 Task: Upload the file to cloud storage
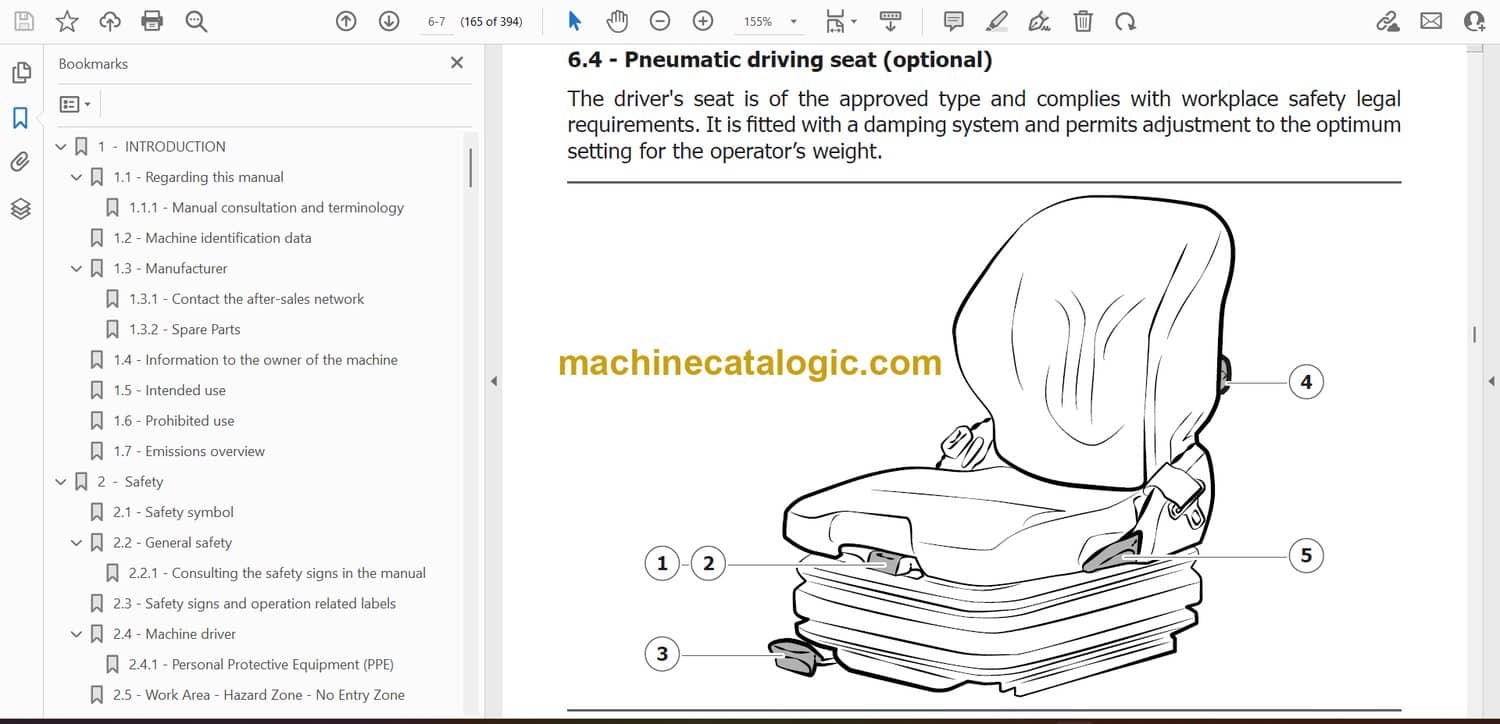point(110,21)
